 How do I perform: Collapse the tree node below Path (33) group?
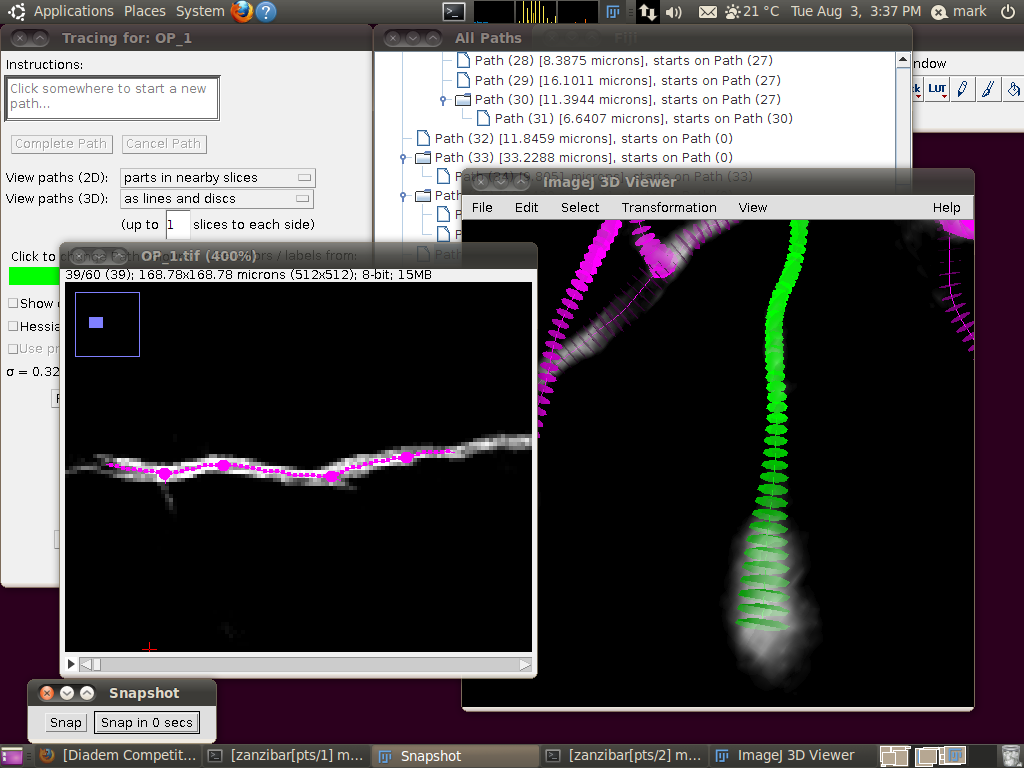click(403, 195)
